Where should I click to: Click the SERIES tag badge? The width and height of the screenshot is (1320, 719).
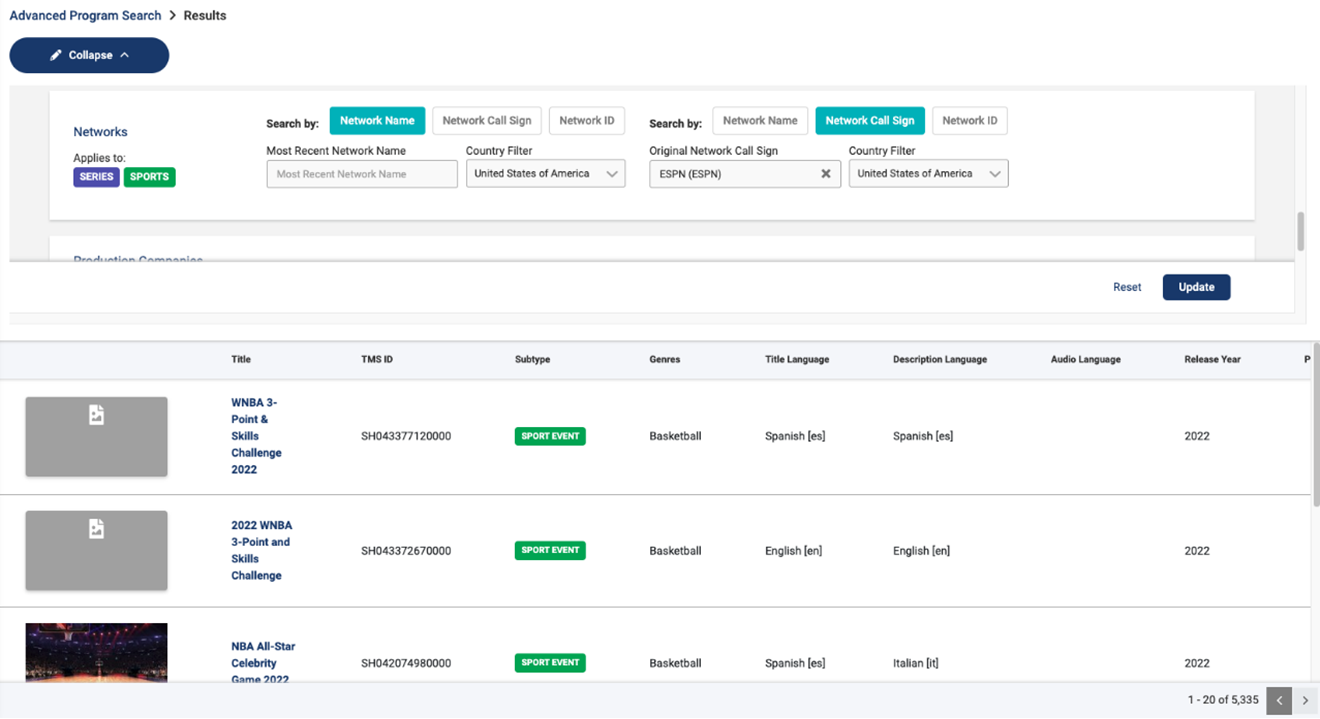click(96, 177)
